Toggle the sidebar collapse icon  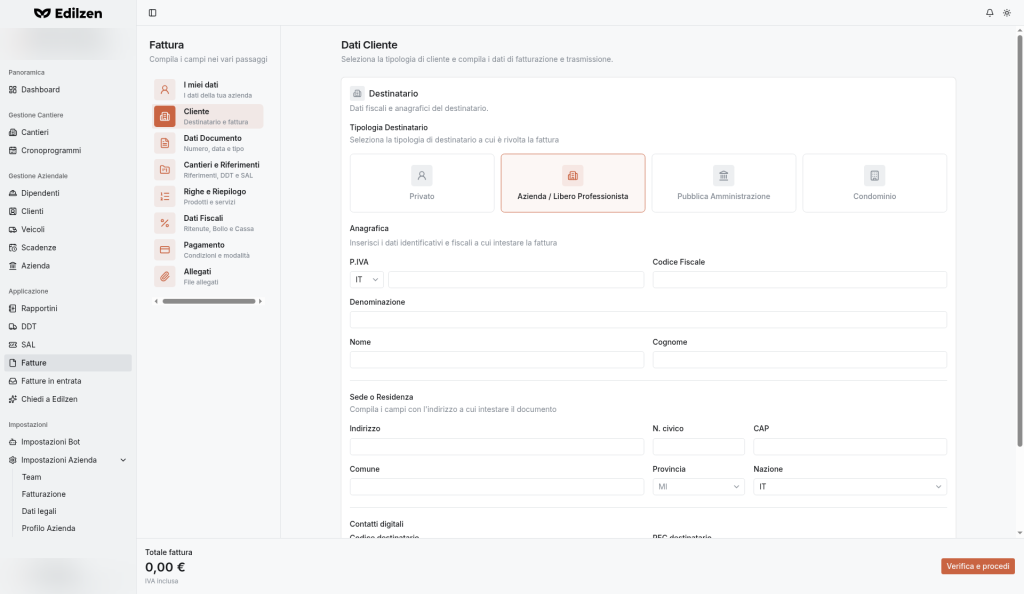152,13
